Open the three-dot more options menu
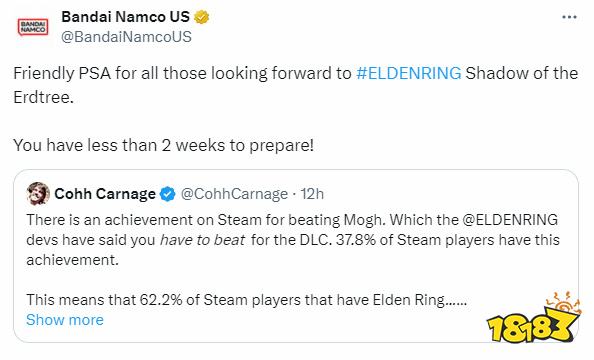Viewport: 594px width, 360px height. [569, 17]
